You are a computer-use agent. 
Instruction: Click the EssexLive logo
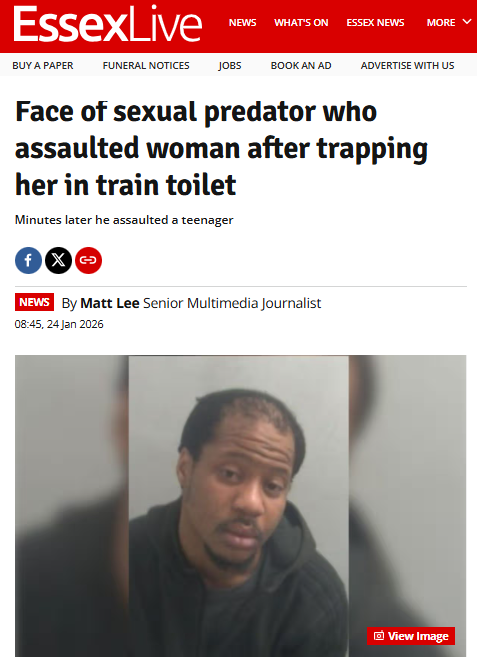point(108,24)
